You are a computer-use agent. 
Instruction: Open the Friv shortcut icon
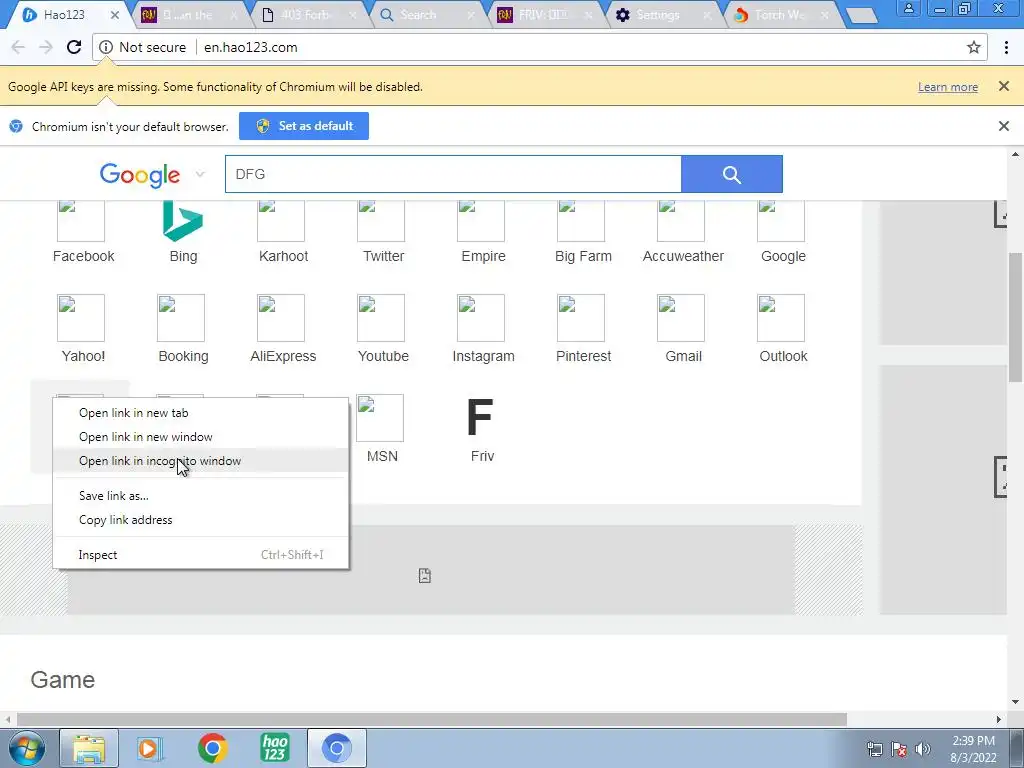click(x=480, y=418)
